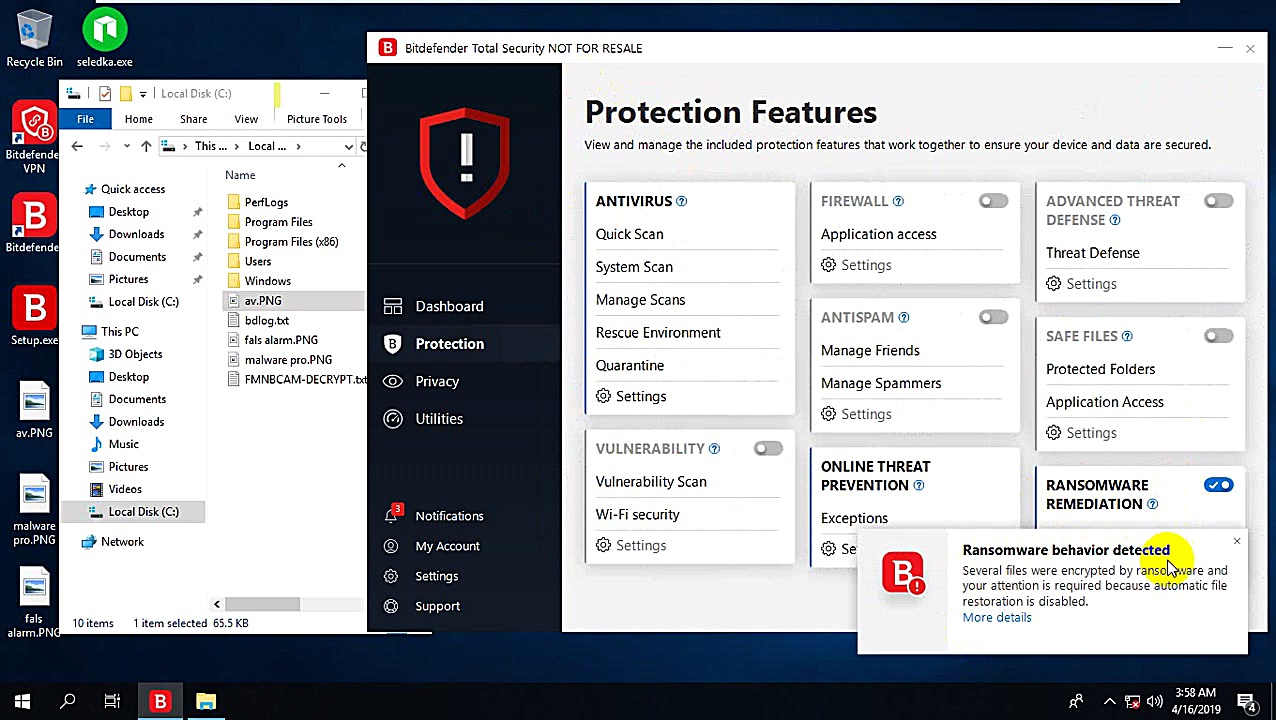
Task: Open More details in ransomware notification
Action: pyautogui.click(x=997, y=617)
